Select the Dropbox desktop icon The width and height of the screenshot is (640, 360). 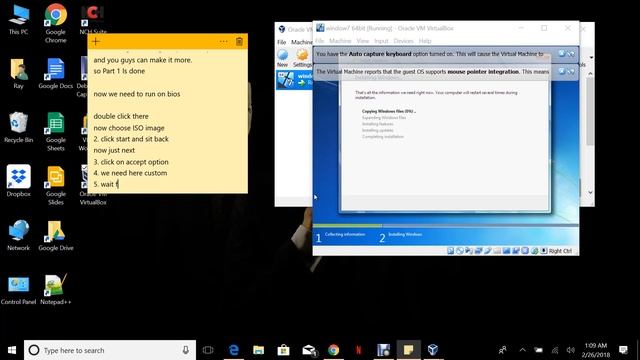pyautogui.click(x=18, y=181)
